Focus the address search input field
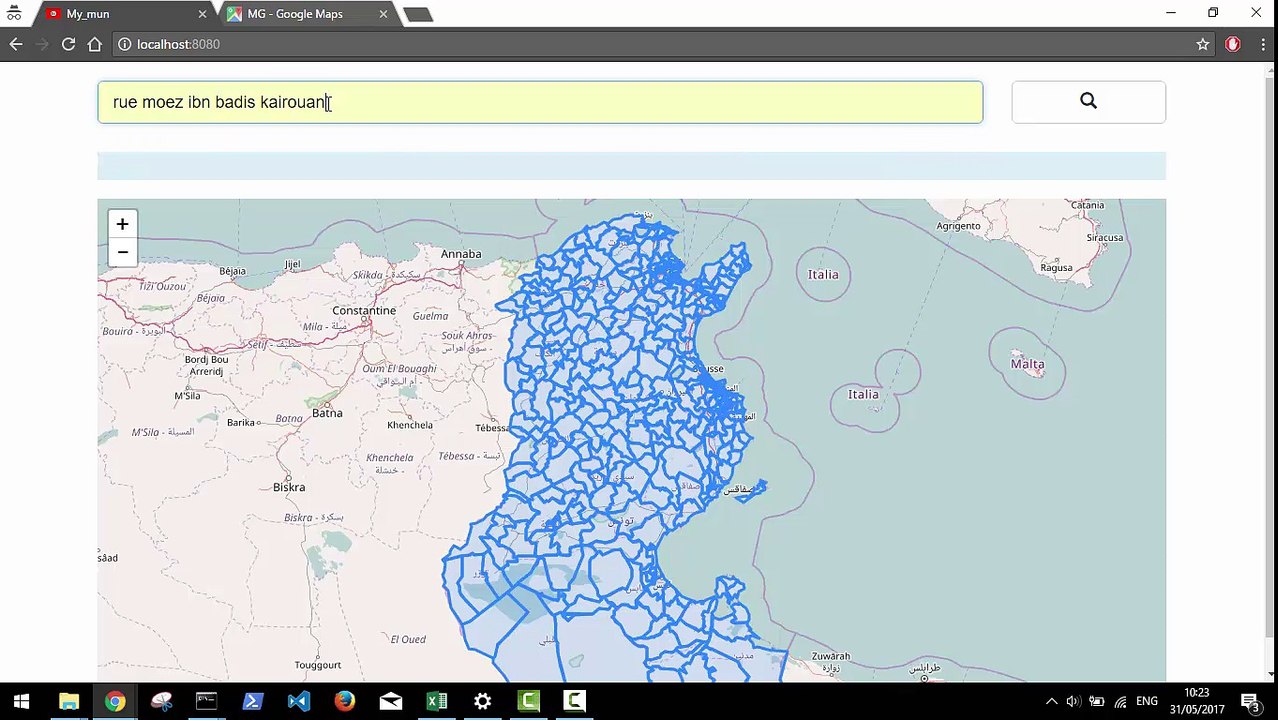Image resolution: width=1278 pixels, height=720 pixels. 540,102
